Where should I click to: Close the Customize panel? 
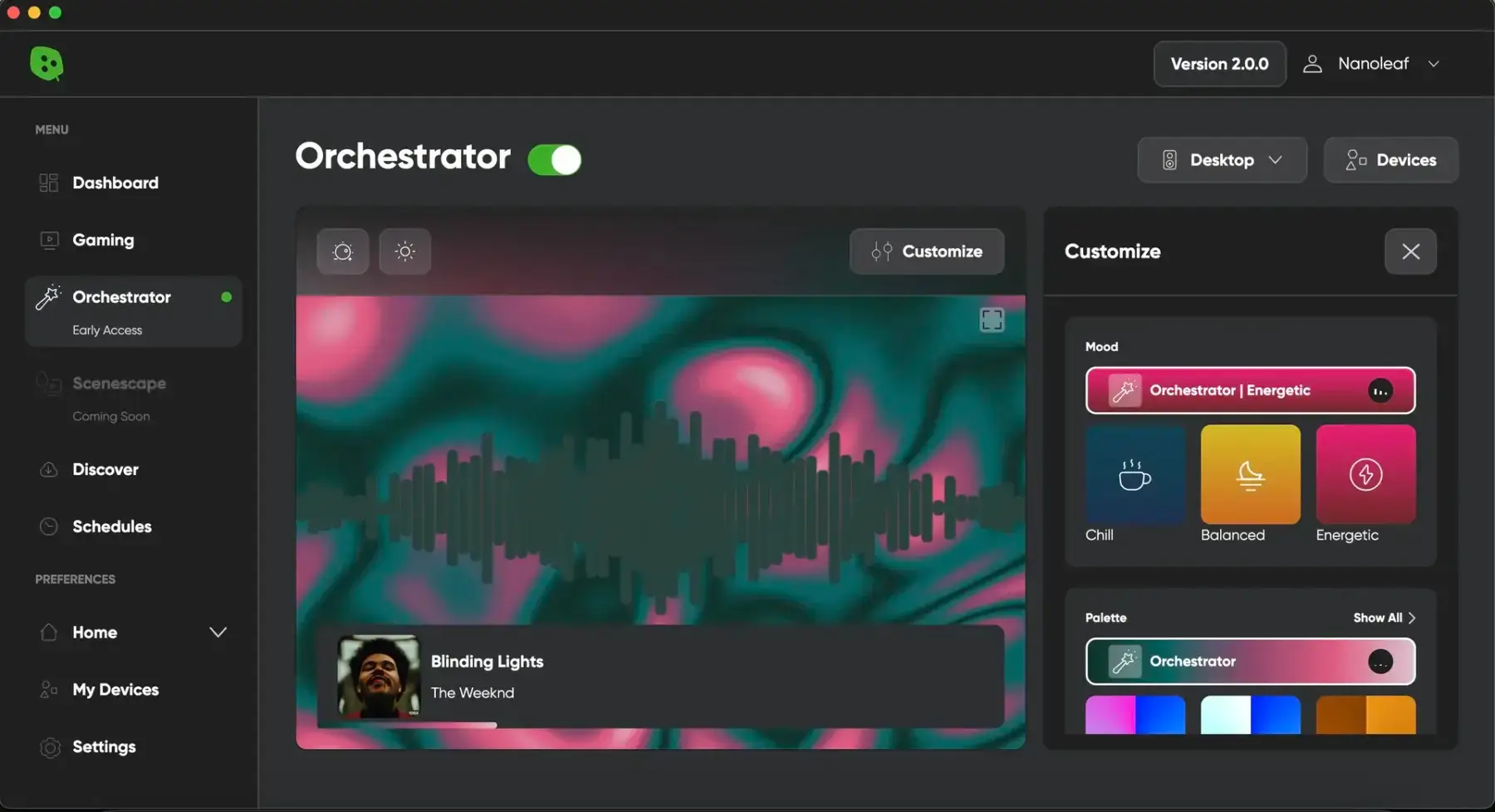click(x=1410, y=252)
